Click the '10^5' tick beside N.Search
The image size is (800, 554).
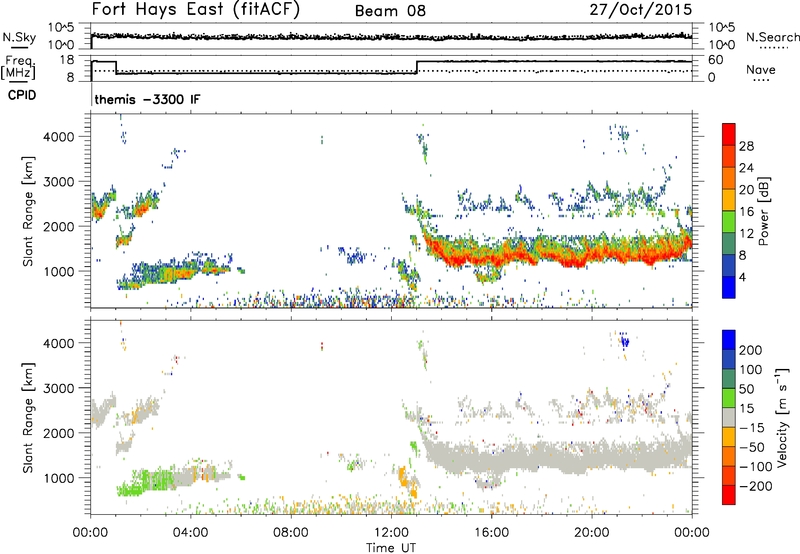722,28
